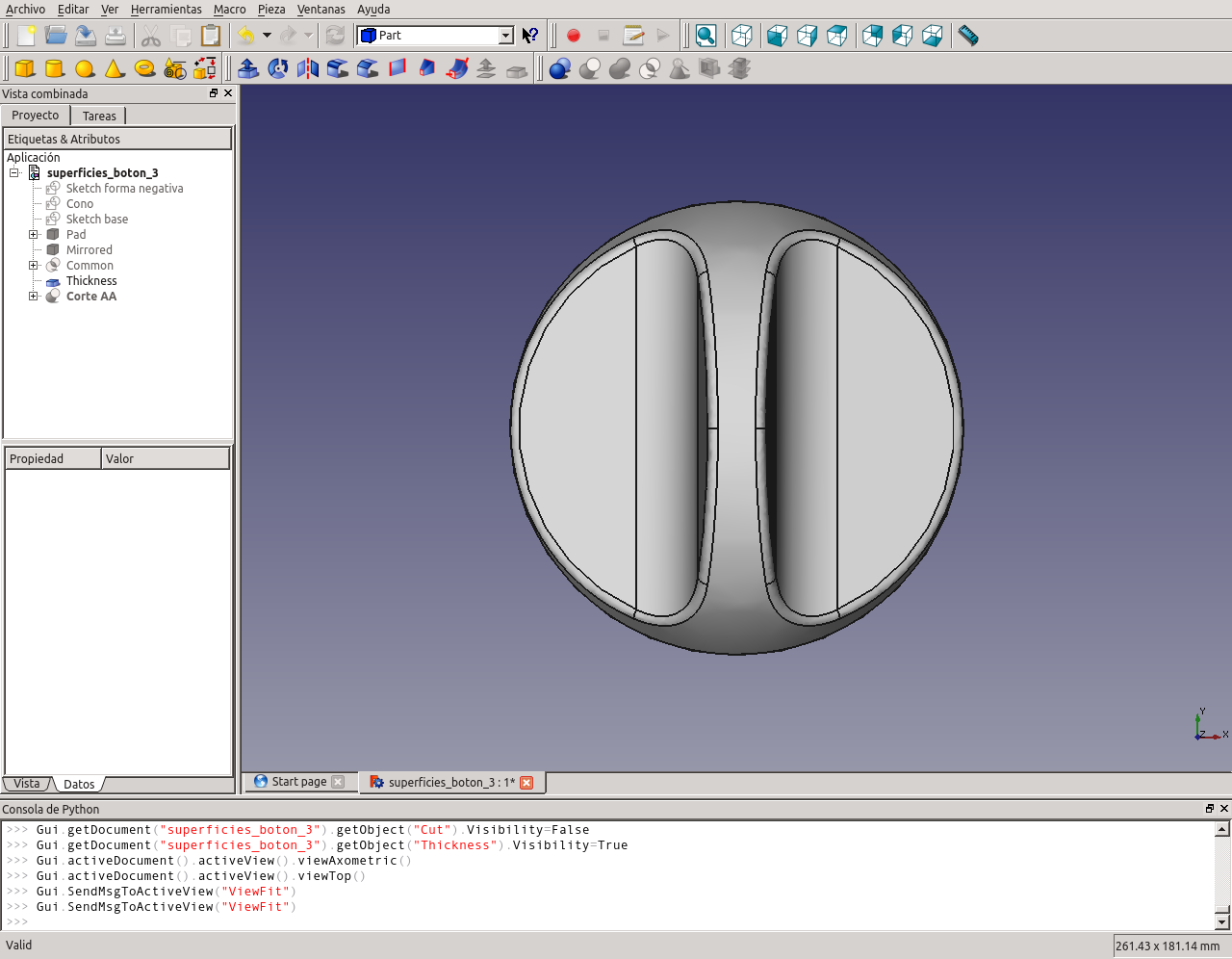Undo the last action
This screenshot has height=959, width=1232.
click(246, 37)
